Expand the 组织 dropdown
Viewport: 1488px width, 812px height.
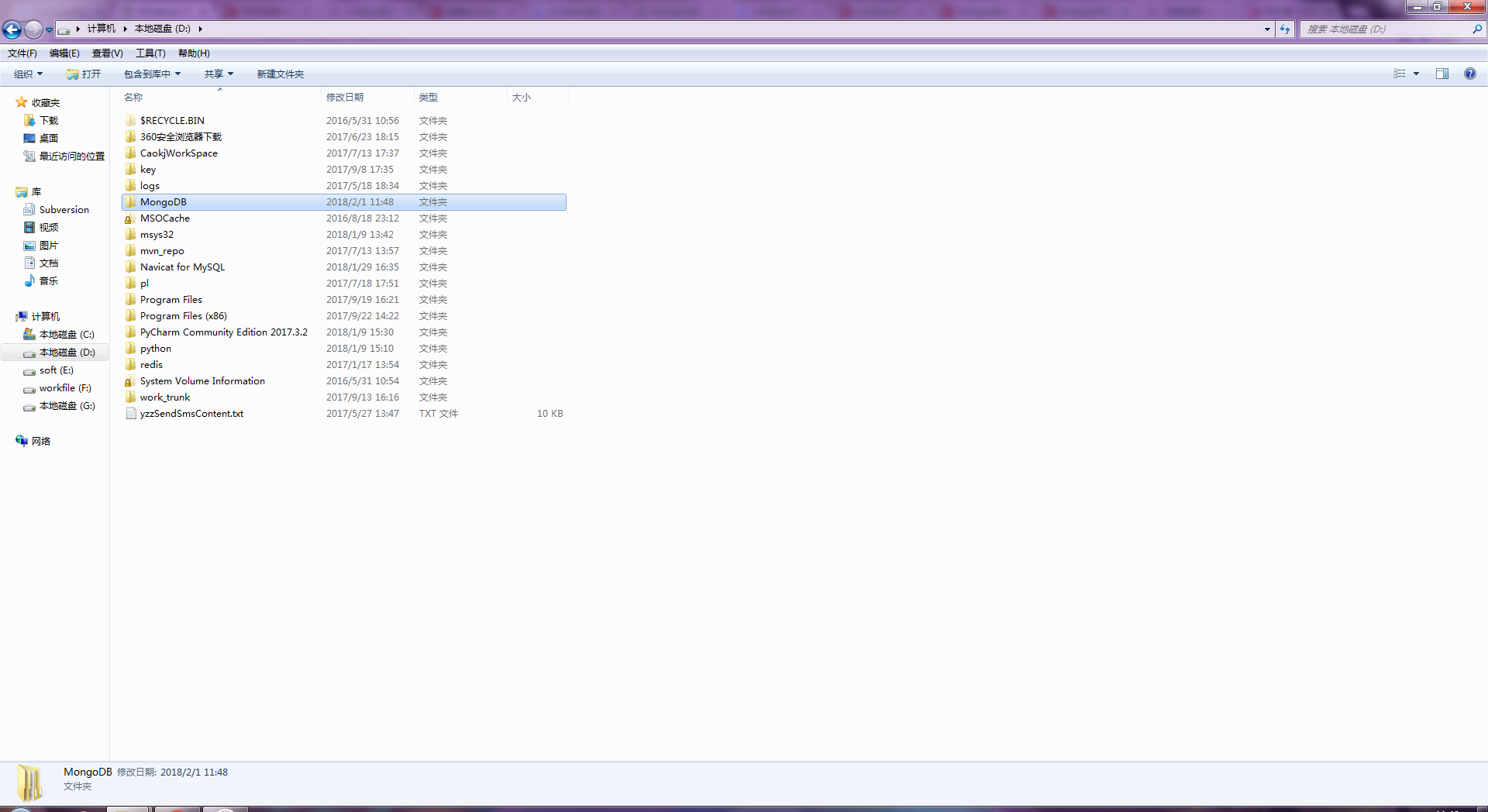click(29, 74)
